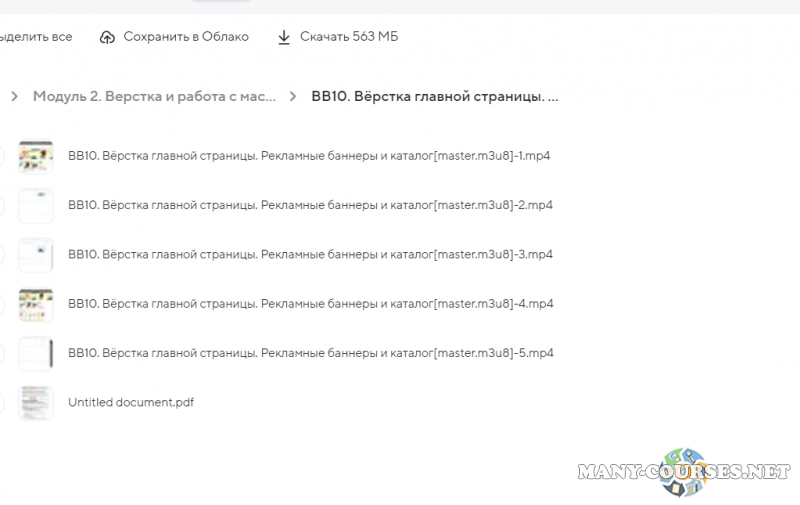Select the file name ending in -3.mp4
800x505 pixels.
coord(310,254)
